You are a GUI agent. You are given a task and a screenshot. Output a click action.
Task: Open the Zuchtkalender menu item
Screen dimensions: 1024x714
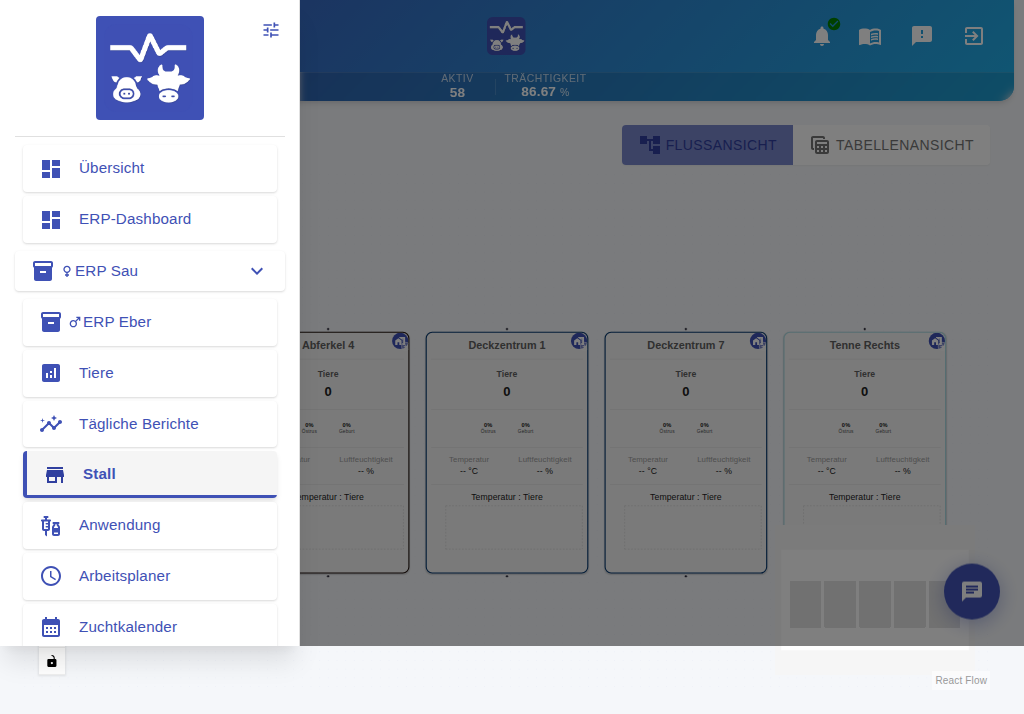tap(150, 626)
